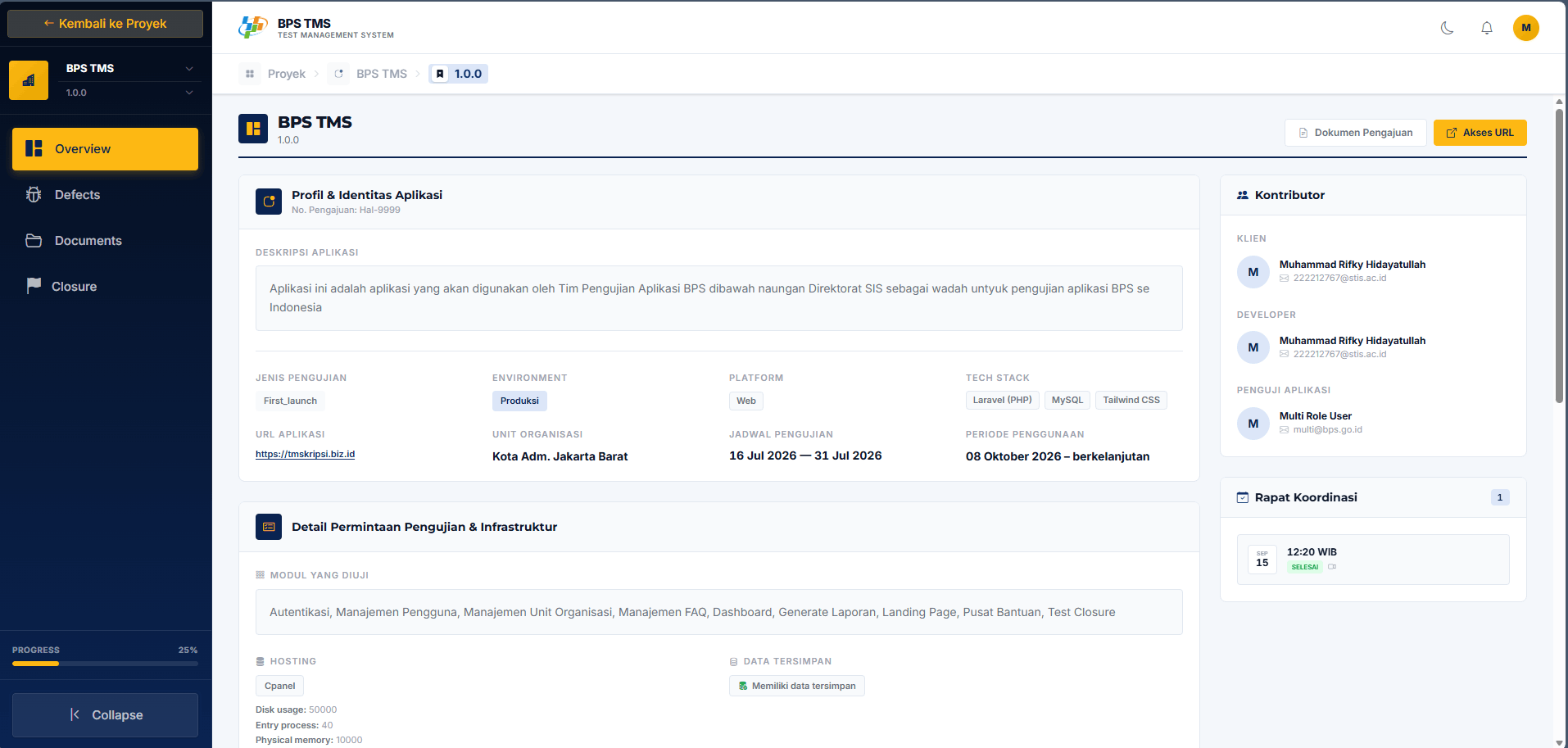
Task: Click the Tailwind CSS tech tag
Action: (x=1131, y=400)
